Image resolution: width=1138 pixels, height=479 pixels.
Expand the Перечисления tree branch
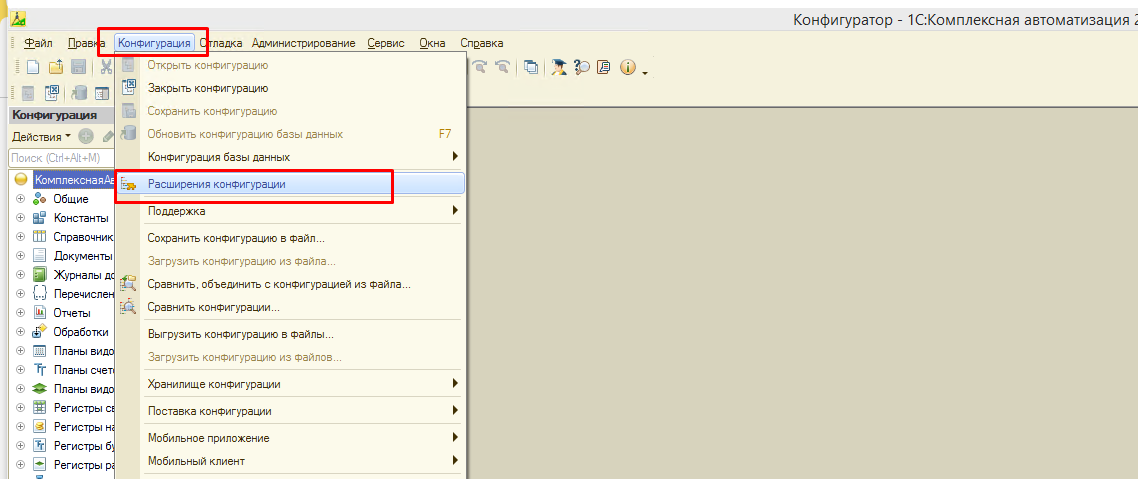coord(20,294)
